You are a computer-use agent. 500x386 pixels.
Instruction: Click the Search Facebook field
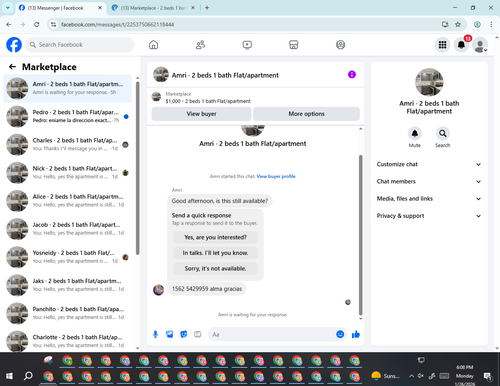pos(80,45)
